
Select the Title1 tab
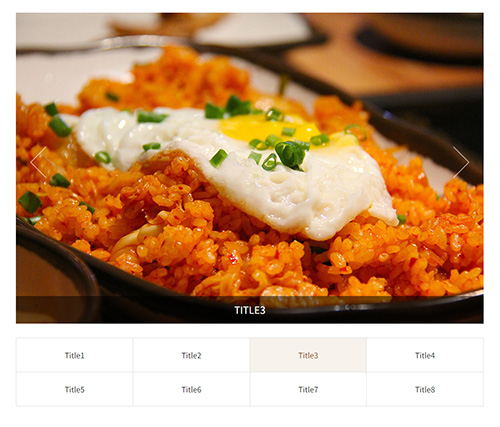(75, 355)
